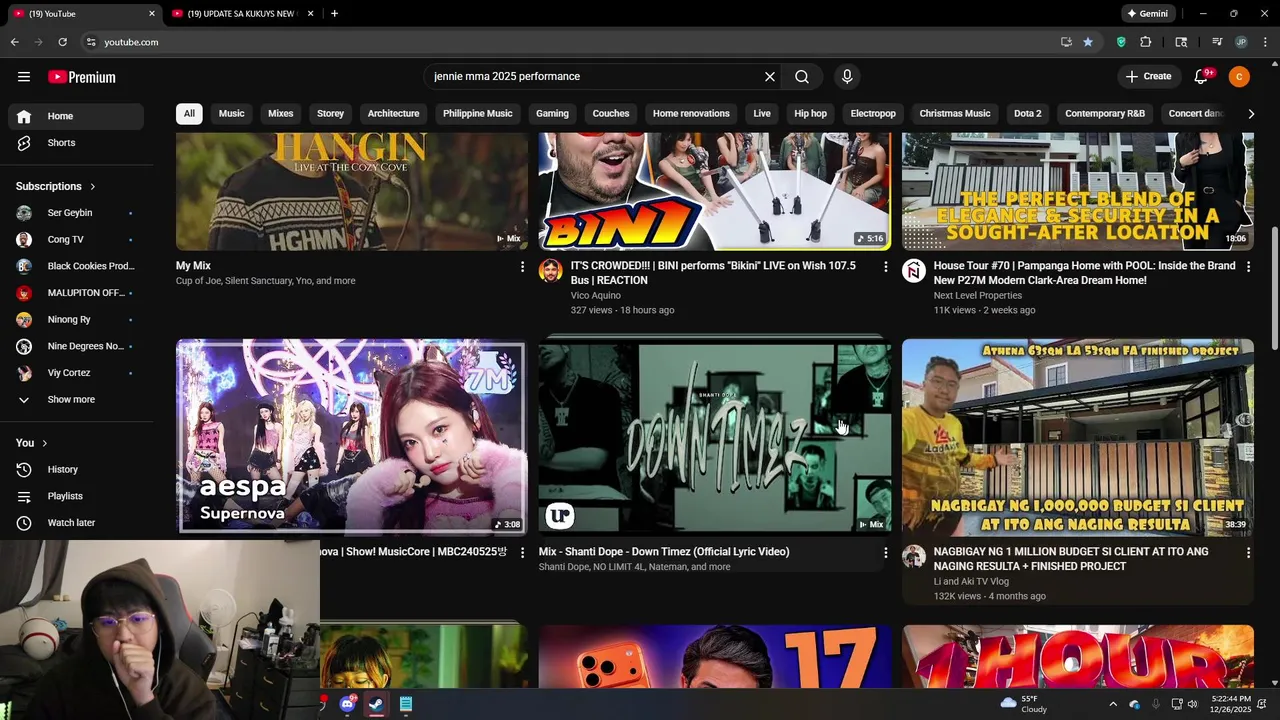Start voice search with microphone
Screen dimensions: 1280x720
coord(847,77)
